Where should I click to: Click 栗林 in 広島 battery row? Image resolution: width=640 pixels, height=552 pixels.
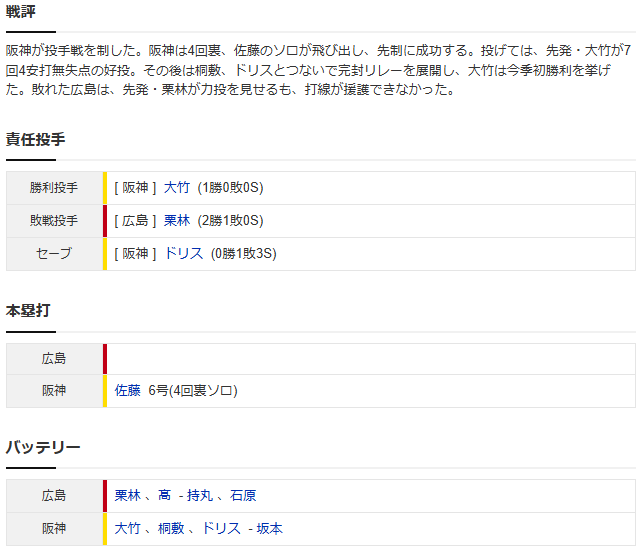coord(127,496)
